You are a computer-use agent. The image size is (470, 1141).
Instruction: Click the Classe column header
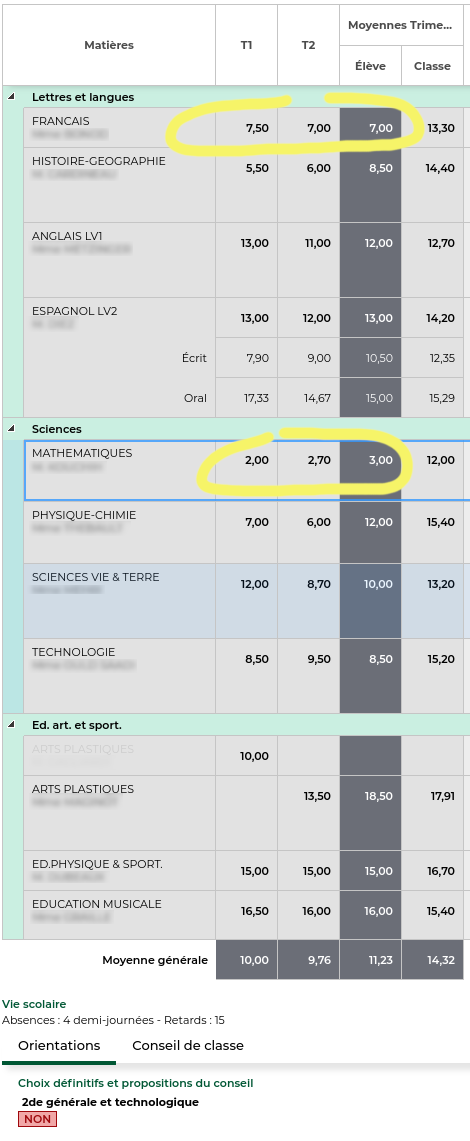point(432,65)
